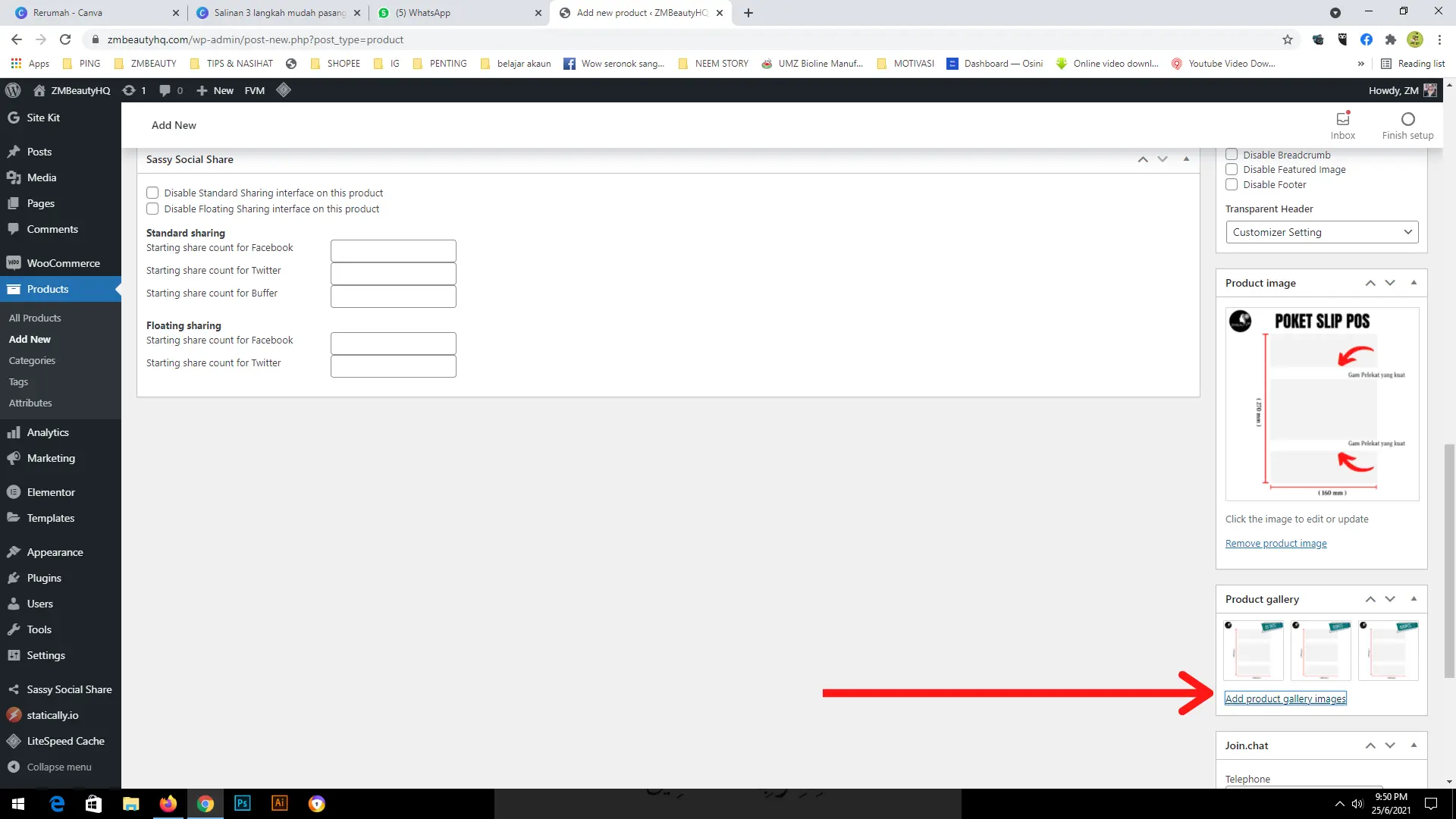
Task: Check Disable Standard Sharing interface
Action: coord(152,193)
